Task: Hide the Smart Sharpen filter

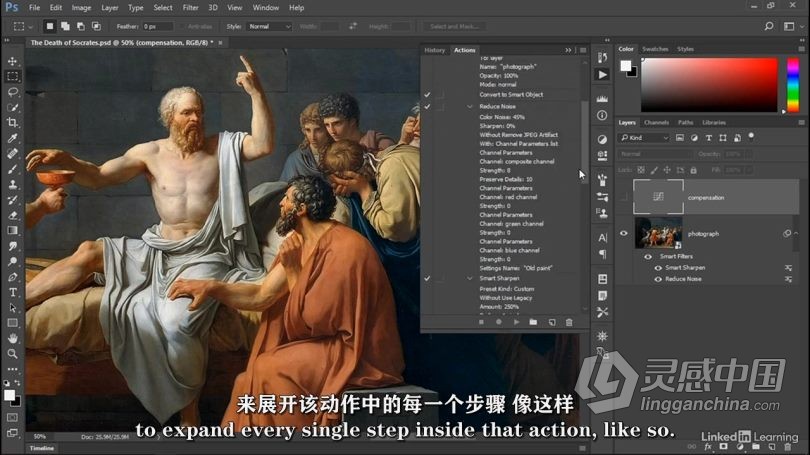Action: pyautogui.click(x=658, y=268)
